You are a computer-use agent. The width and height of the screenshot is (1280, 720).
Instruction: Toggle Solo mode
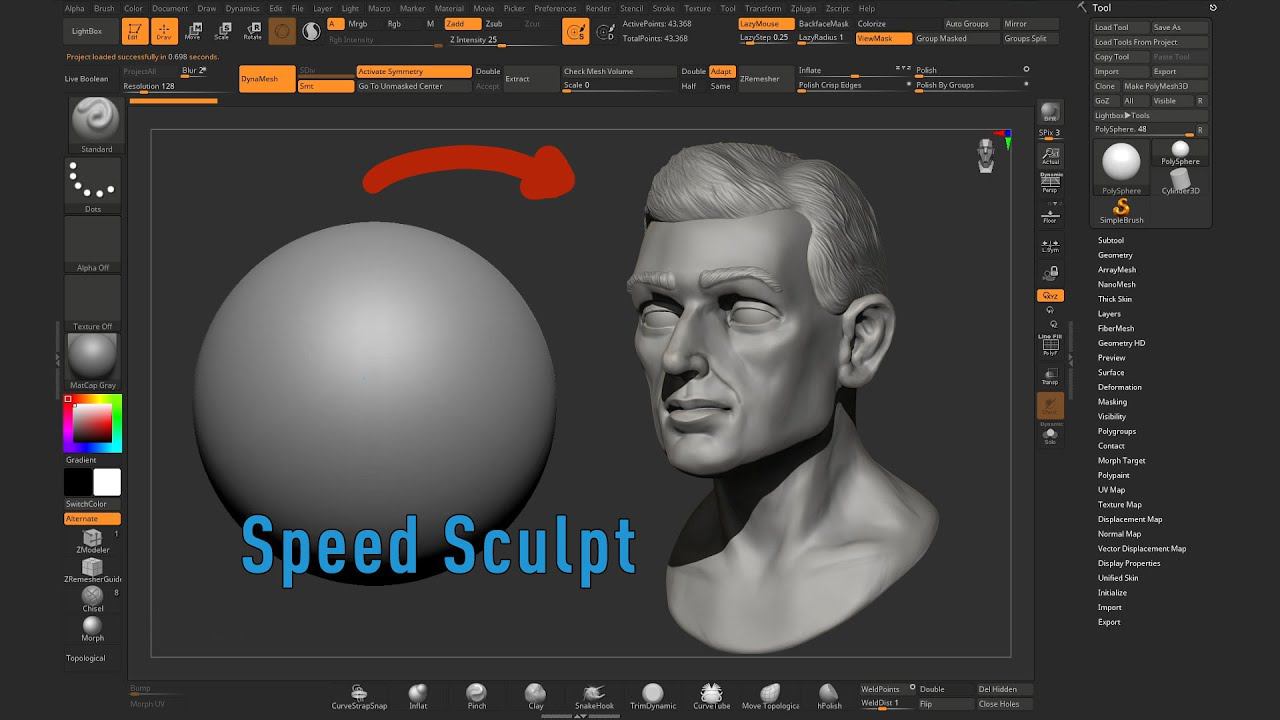pyautogui.click(x=1050, y=435)
